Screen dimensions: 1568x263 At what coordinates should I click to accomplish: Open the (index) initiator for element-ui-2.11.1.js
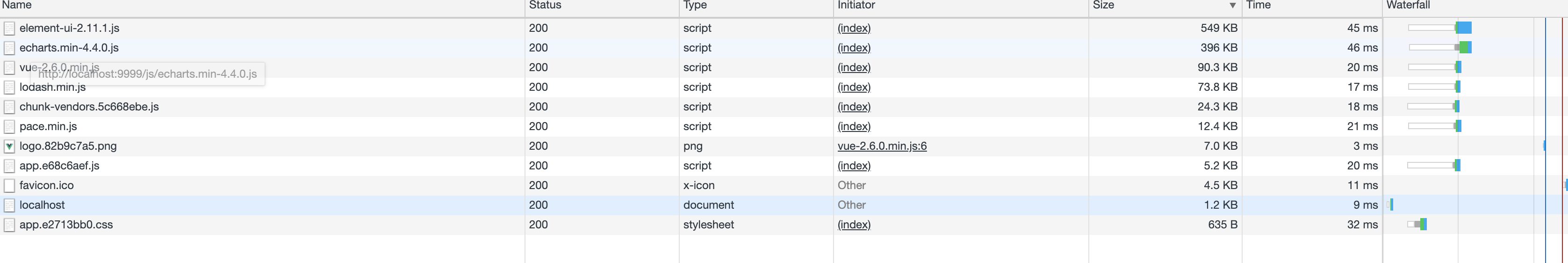pyautogui.click(x=853, y=28)
